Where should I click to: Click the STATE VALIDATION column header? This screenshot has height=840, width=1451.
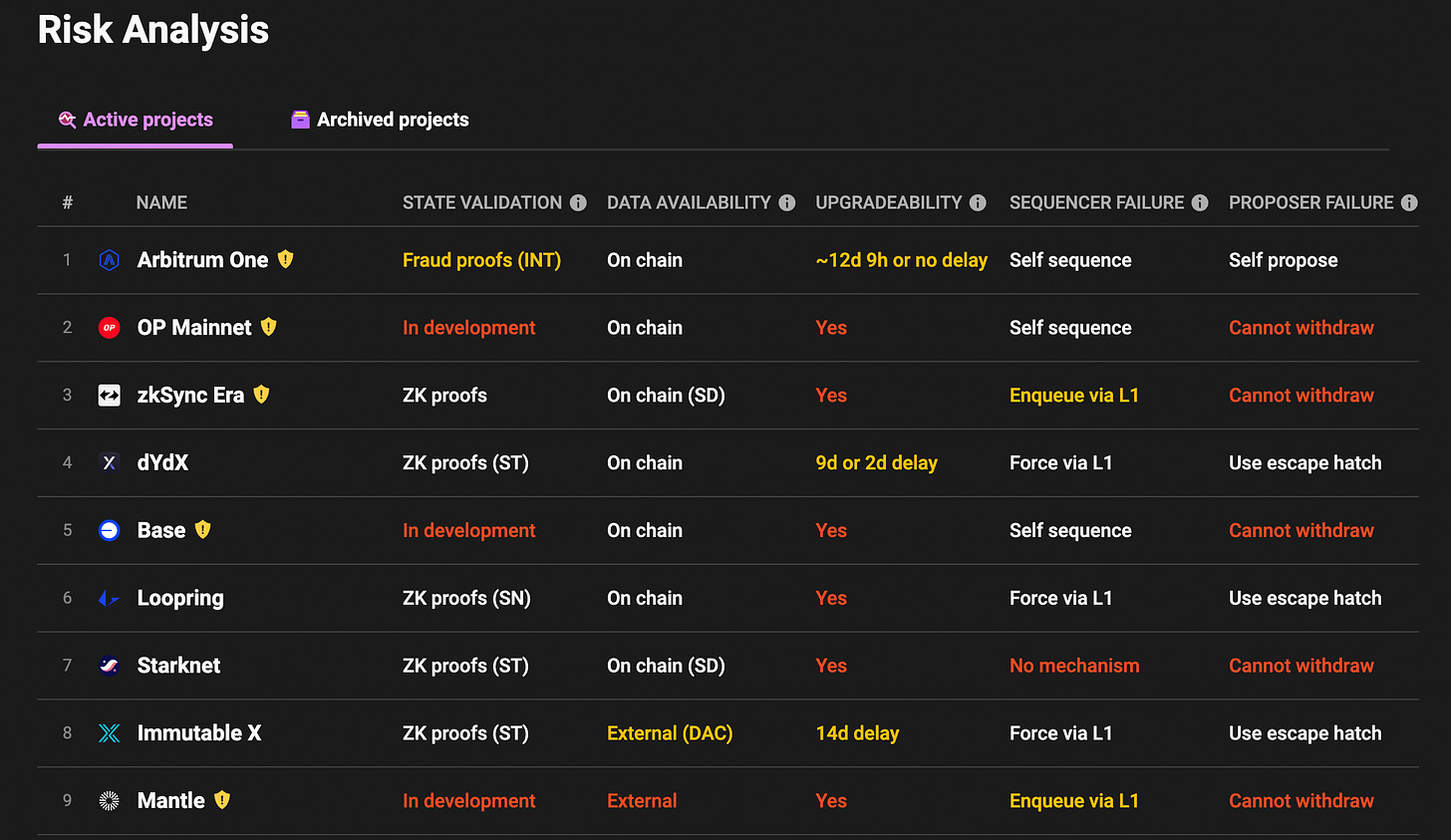click(482, 202)
